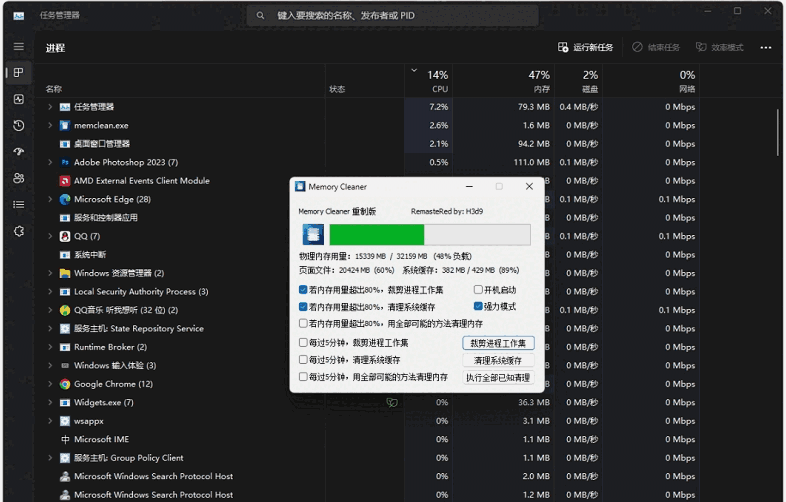Image resolution: width=786 pixels, height=502 pixels.
Task: Uncheck the 强力模式 checkbox
Action: click(478, 307)
